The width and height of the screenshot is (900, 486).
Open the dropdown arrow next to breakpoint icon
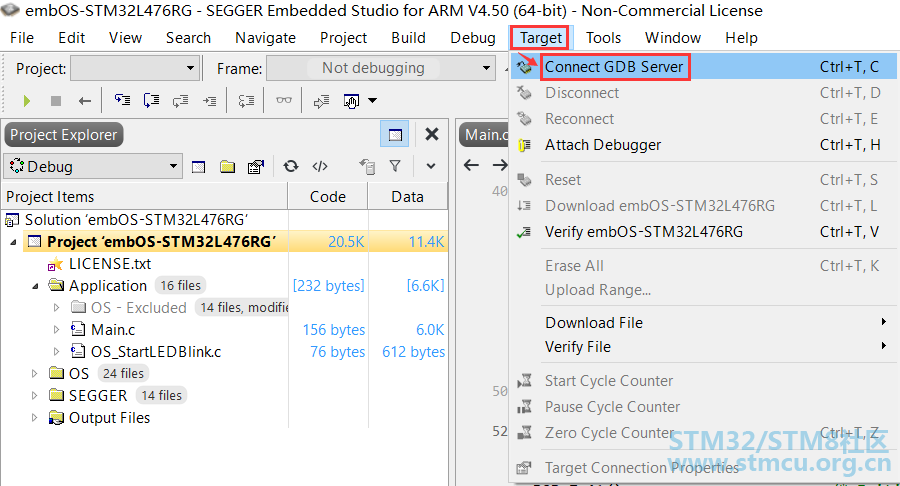[373, 100]
